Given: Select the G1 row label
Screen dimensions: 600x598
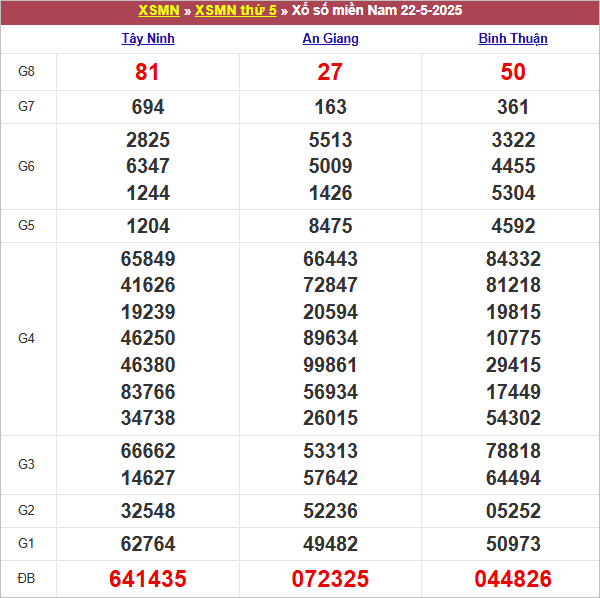Looking at the screenshot, I should [x=26, y=543].
